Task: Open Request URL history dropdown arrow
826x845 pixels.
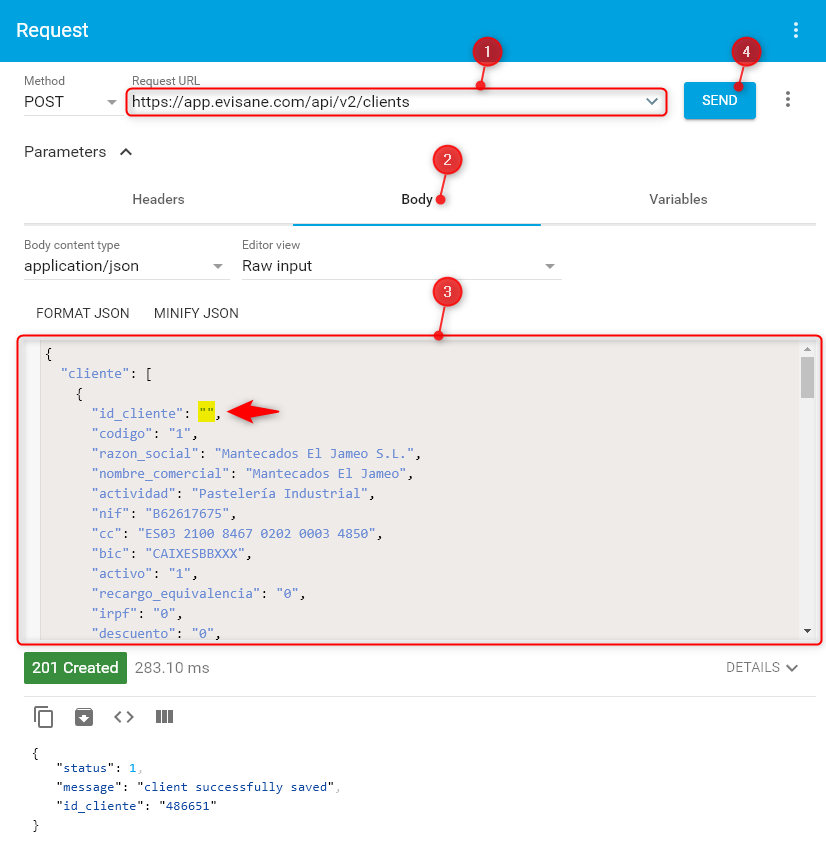Action: (x=652, y=102)
